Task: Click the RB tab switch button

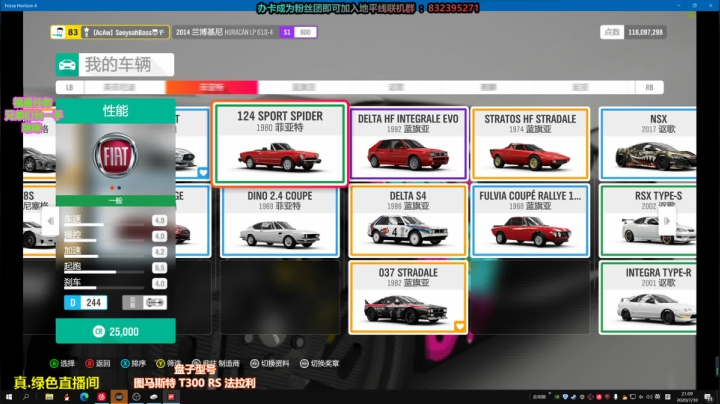Action: pos(649,87)
